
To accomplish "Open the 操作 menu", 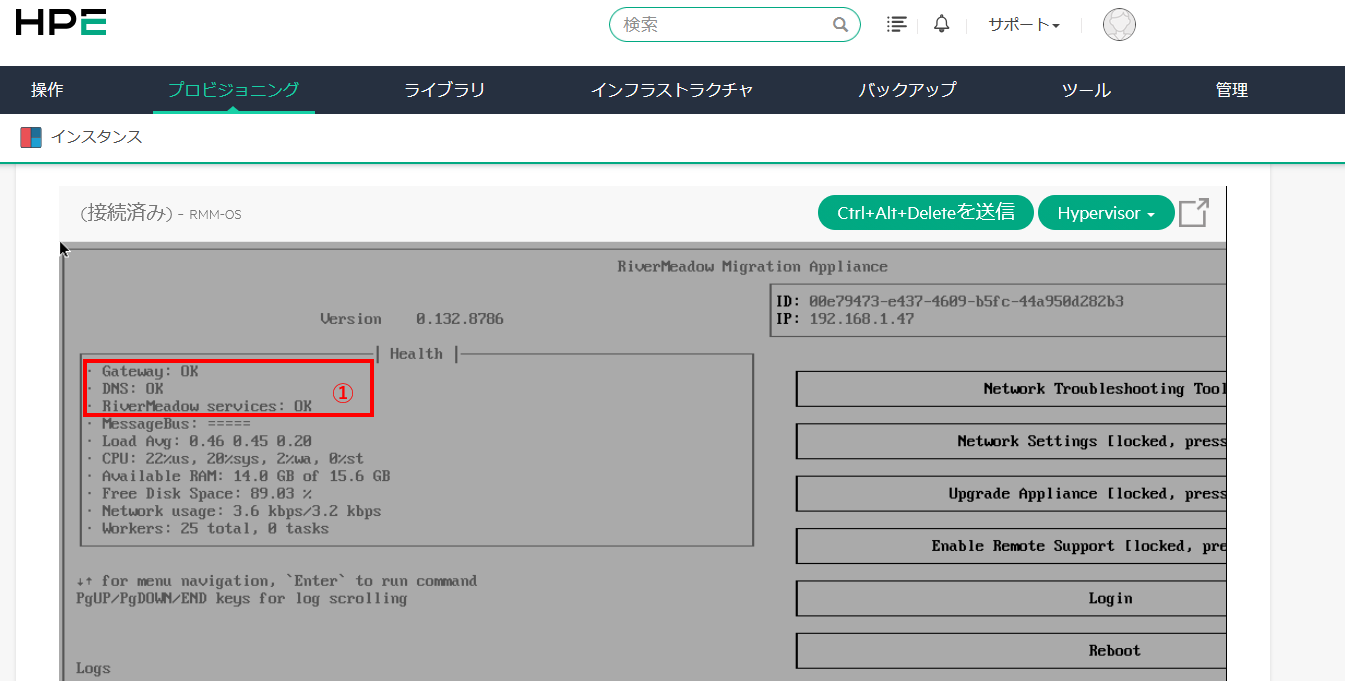I will [47, 90].
